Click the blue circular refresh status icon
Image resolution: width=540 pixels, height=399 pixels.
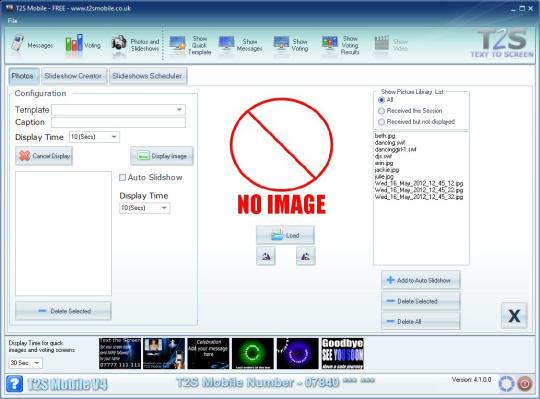pyautogui.click(x=506, y=384)
